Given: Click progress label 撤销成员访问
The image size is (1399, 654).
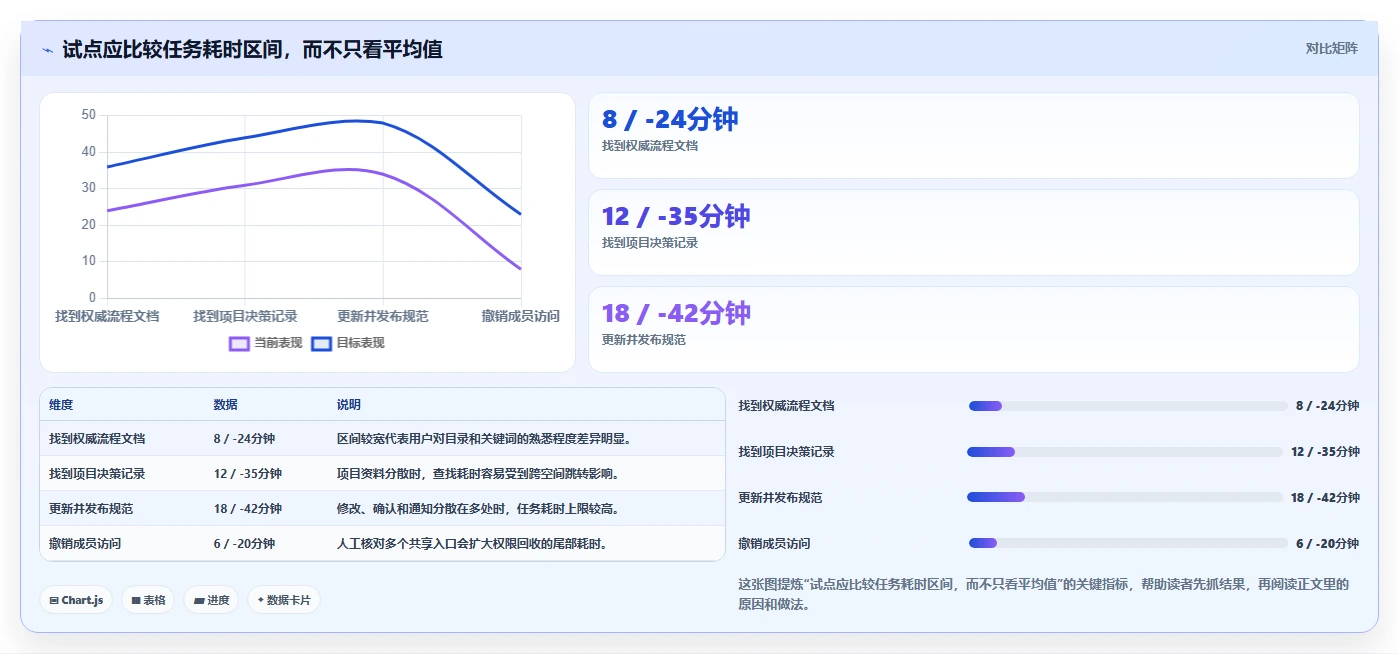Looking at the screenshot, I should (774, 544).
